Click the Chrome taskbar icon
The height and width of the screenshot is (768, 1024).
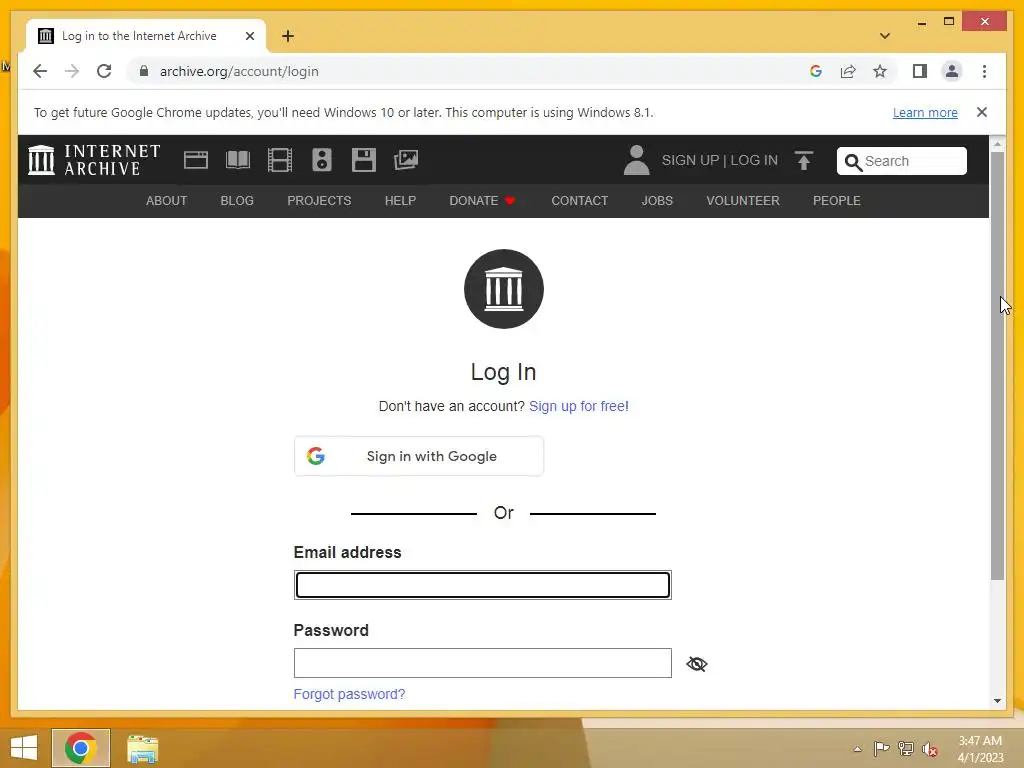coord(81,748)
